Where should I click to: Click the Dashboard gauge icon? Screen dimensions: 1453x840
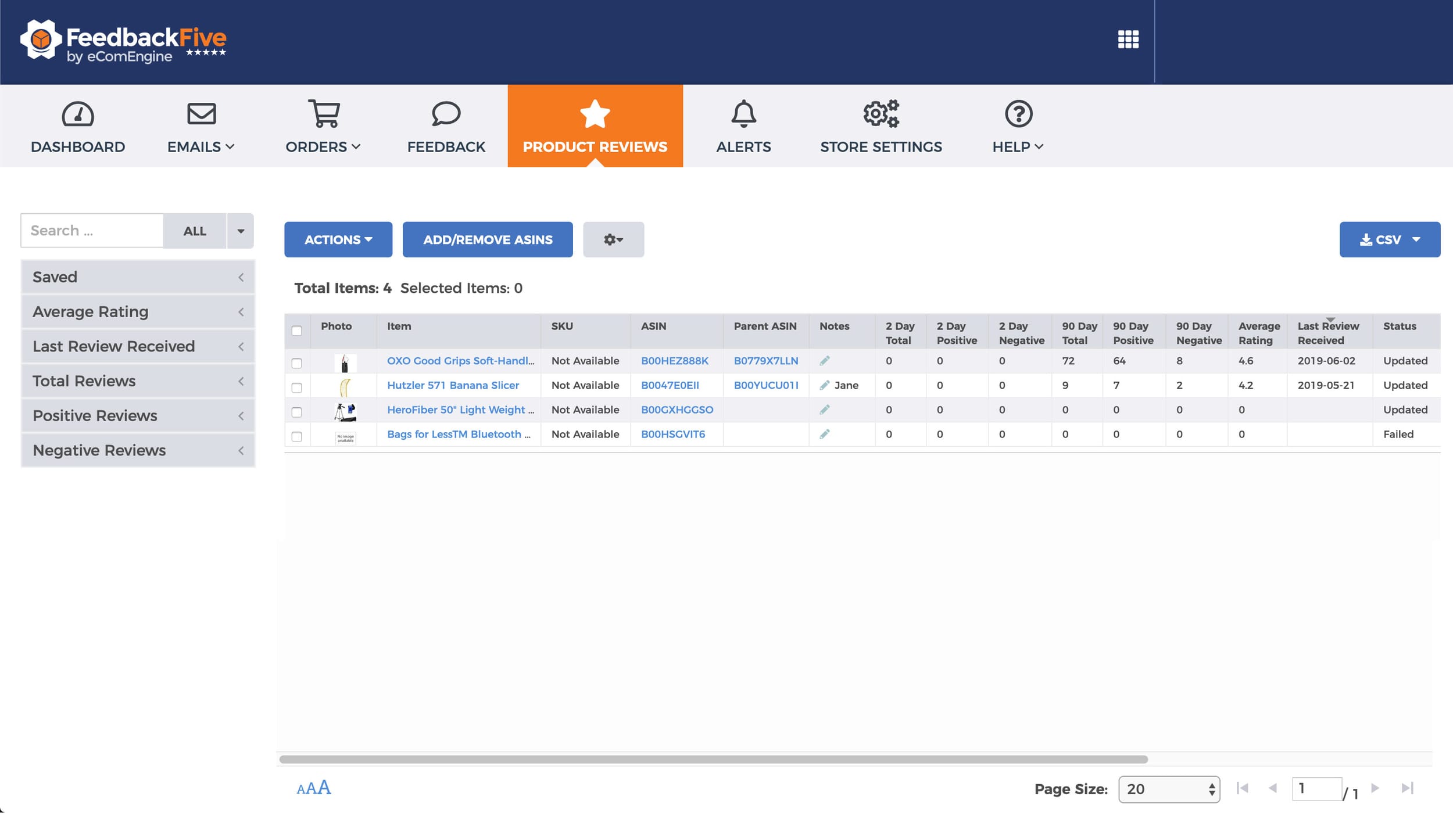[78, 114]
